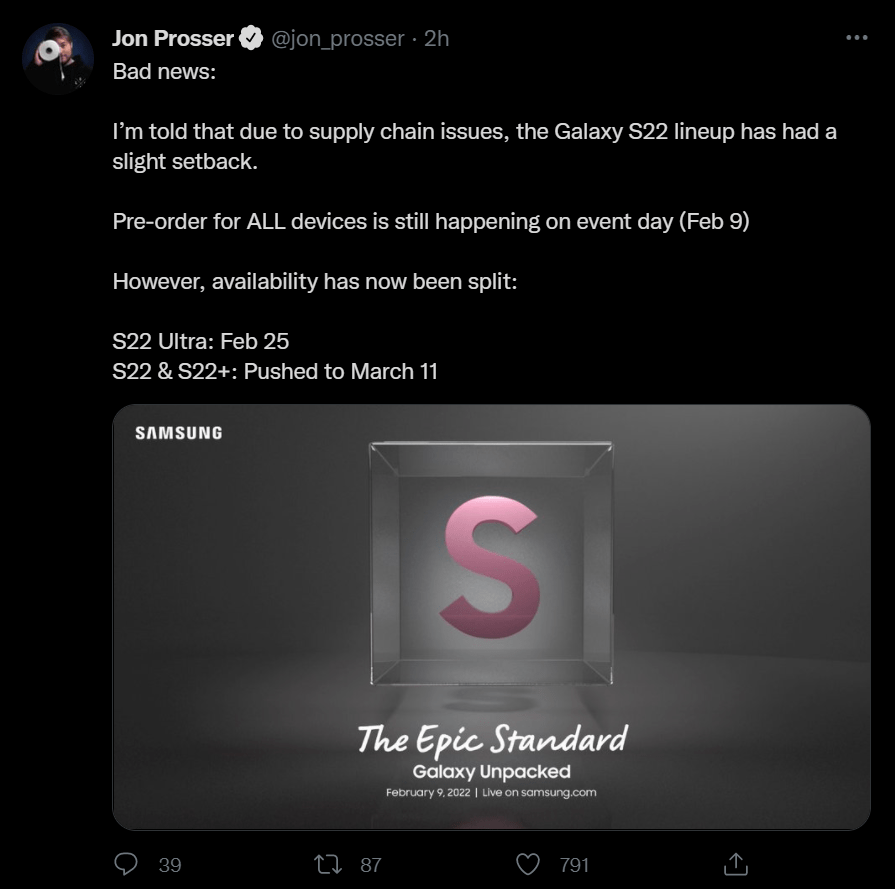Click the Jon Prosser display name

tap(172, 38)
